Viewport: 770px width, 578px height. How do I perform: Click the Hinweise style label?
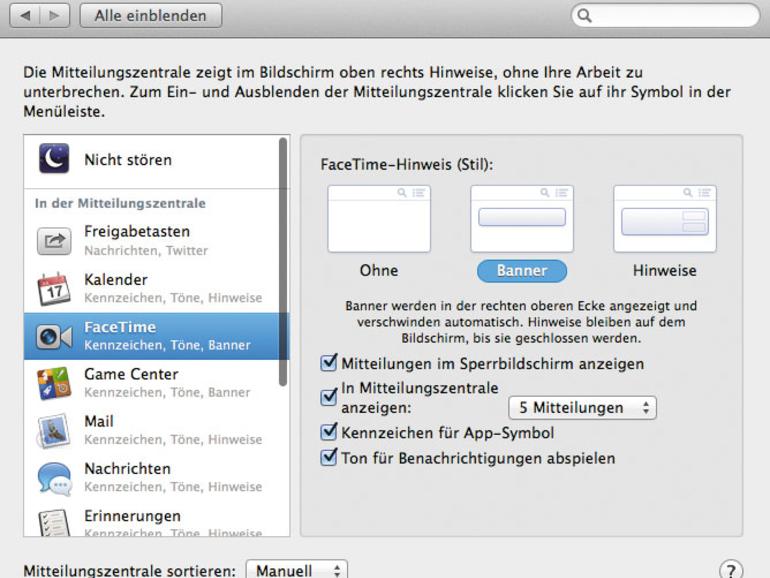click(x=665, y=271)
